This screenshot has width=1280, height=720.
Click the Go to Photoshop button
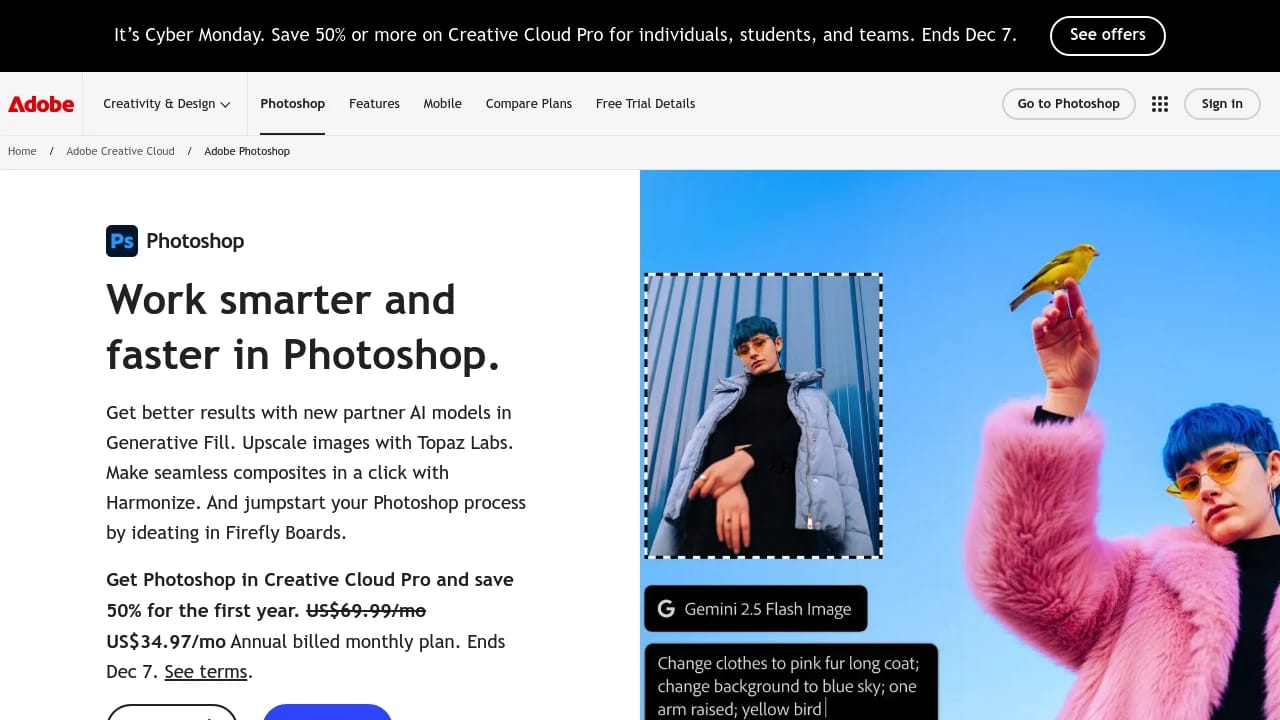(1068, 103)
